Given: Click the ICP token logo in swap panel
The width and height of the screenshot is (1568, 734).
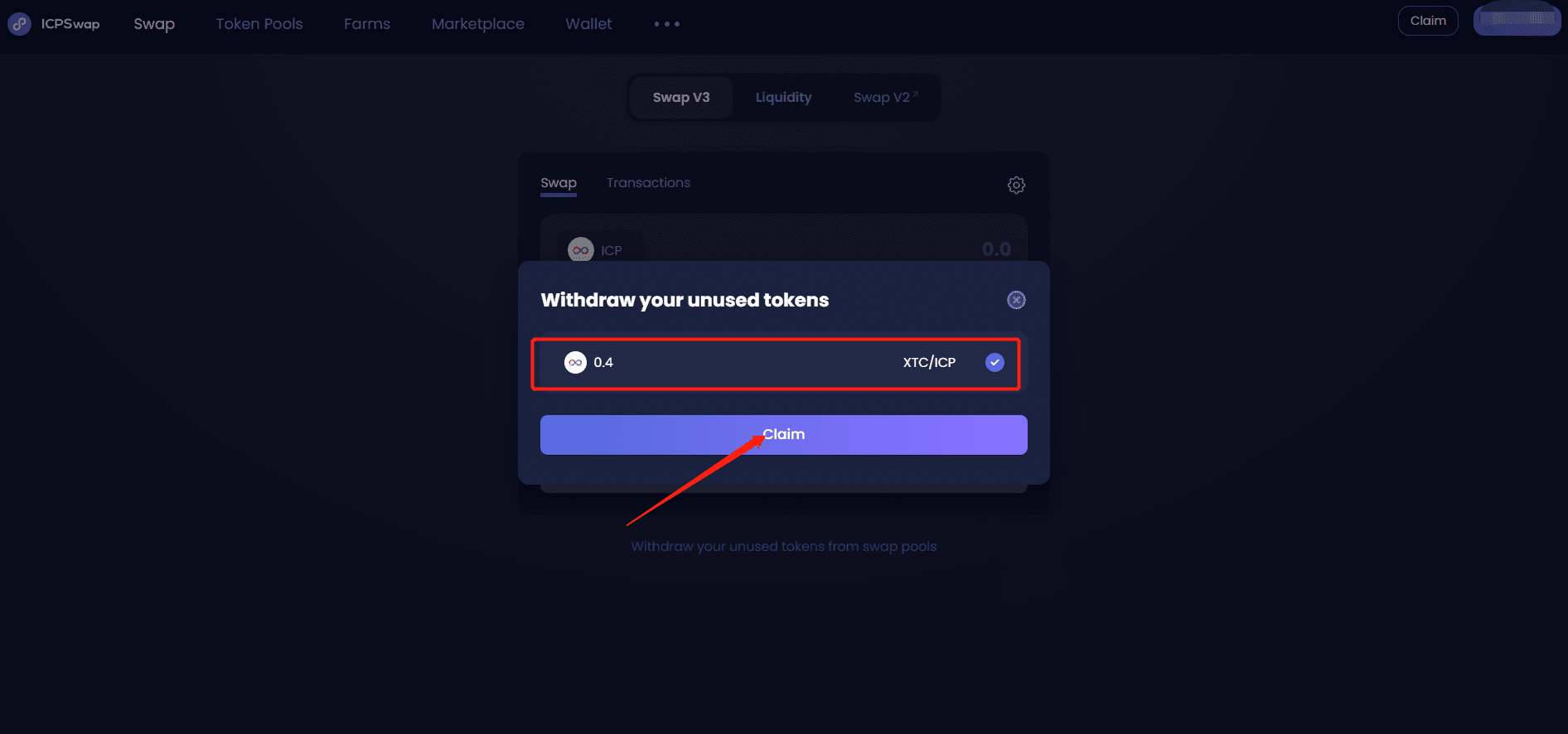Looking at the screenshot, I should tap(580, 249).
